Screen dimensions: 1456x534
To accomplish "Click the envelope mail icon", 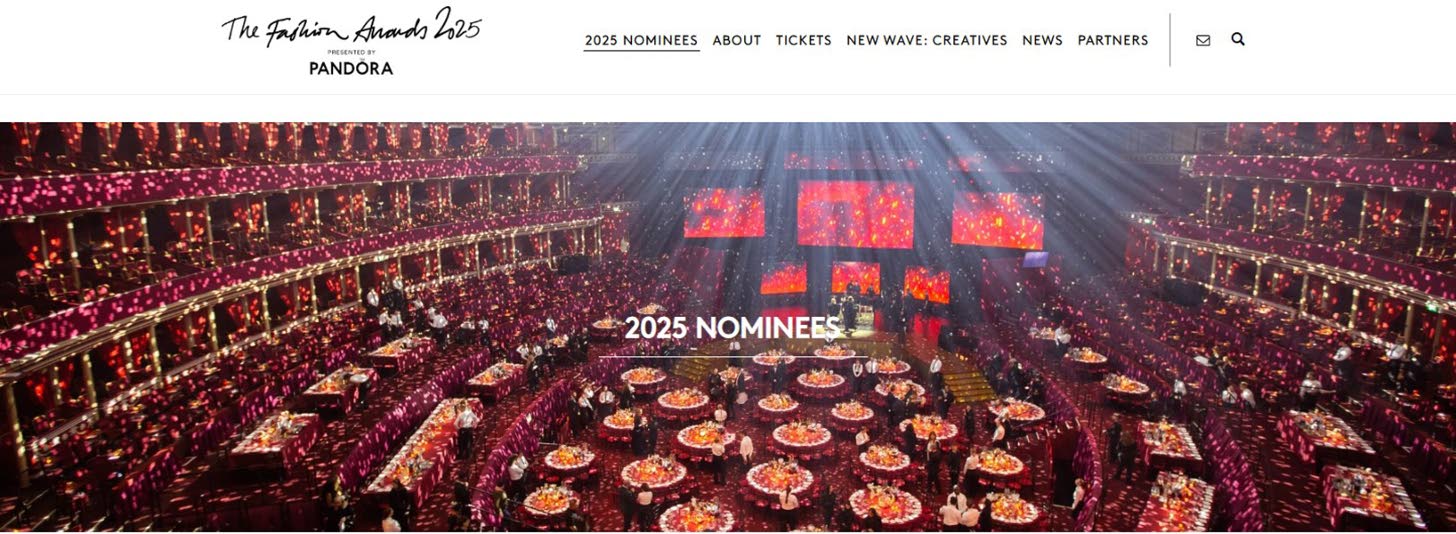I will point(1203,41).
